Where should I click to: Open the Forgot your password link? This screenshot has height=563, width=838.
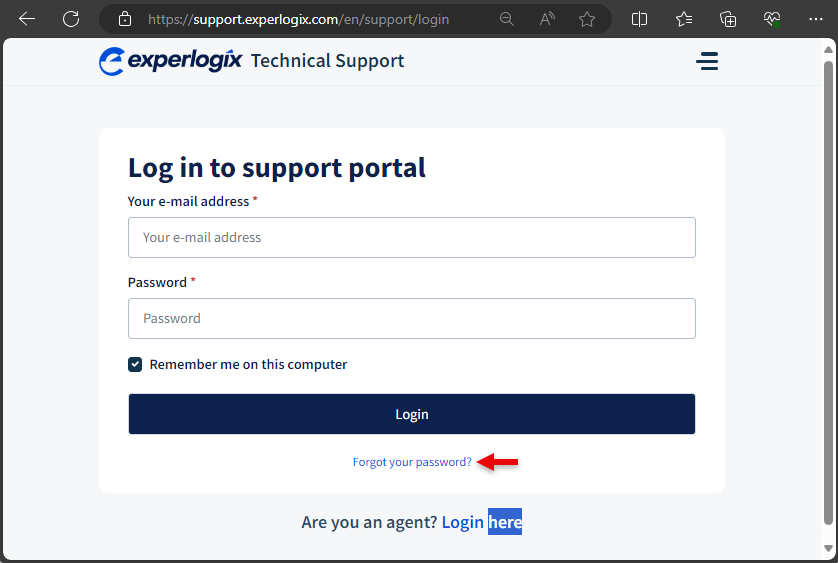coord(412,462)
